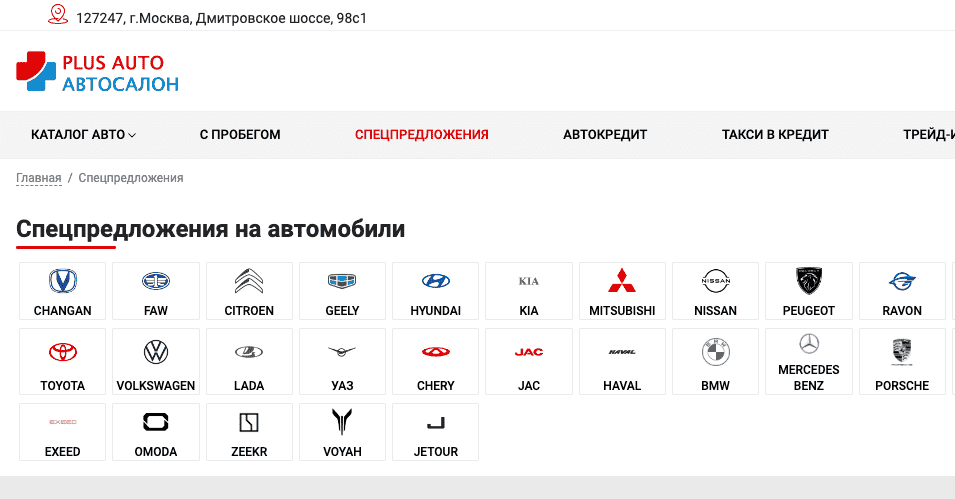955x499 pixels.
Task: Select the BMW brand logo
Action: 716,352
